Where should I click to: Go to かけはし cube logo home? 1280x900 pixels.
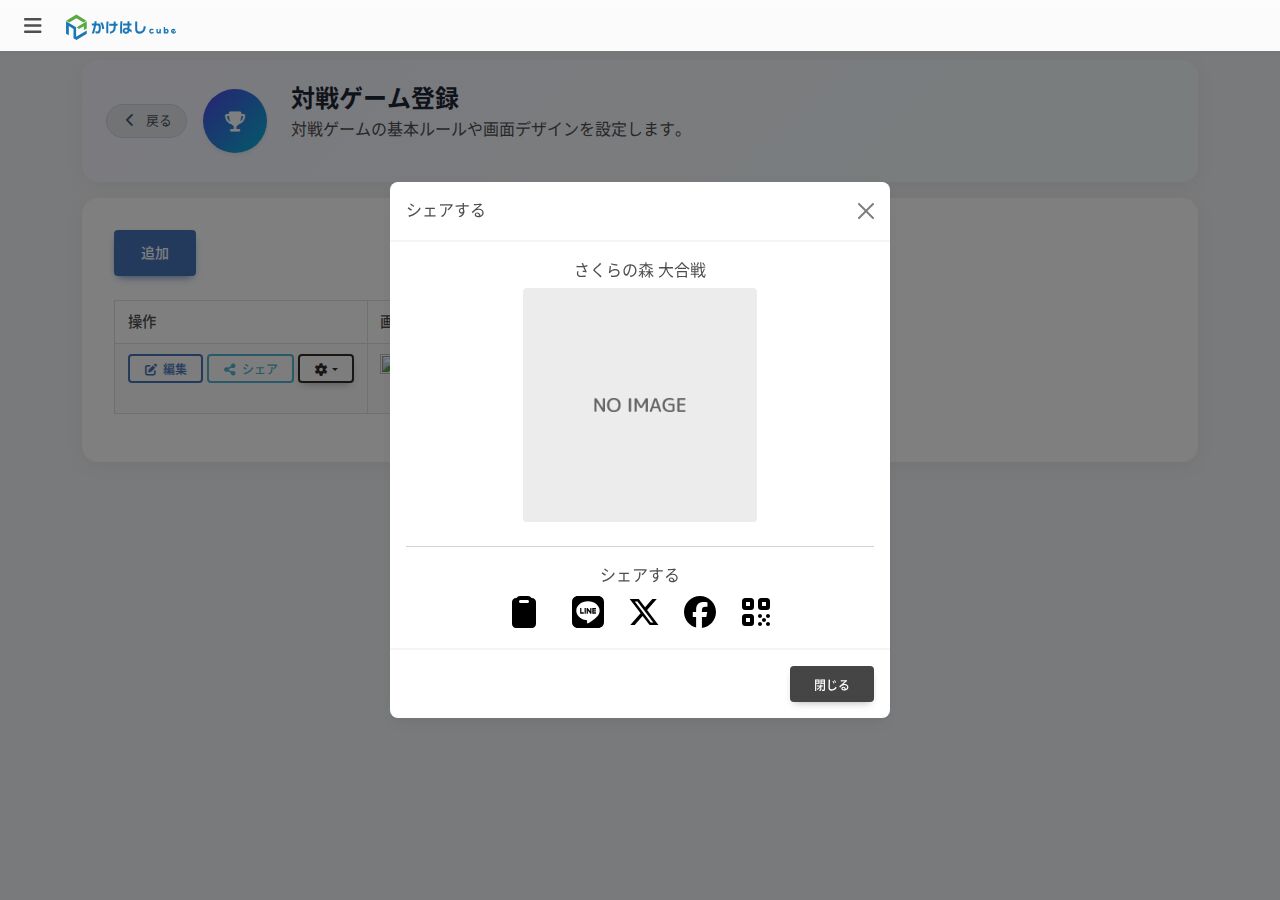pos(121,27)
